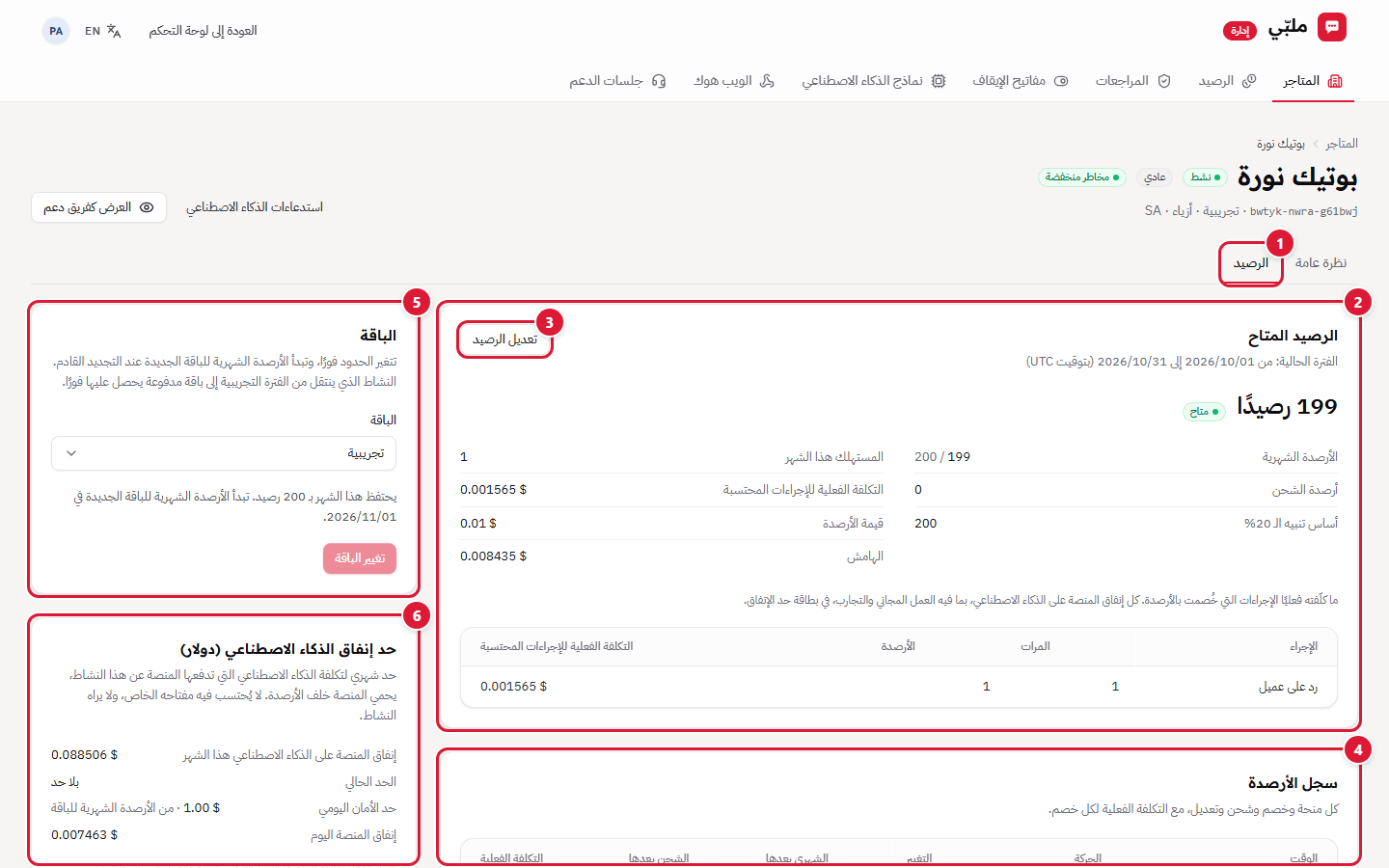
Task: Open the الويب هوك navigation tab
Action: click(x=734, y=81)
